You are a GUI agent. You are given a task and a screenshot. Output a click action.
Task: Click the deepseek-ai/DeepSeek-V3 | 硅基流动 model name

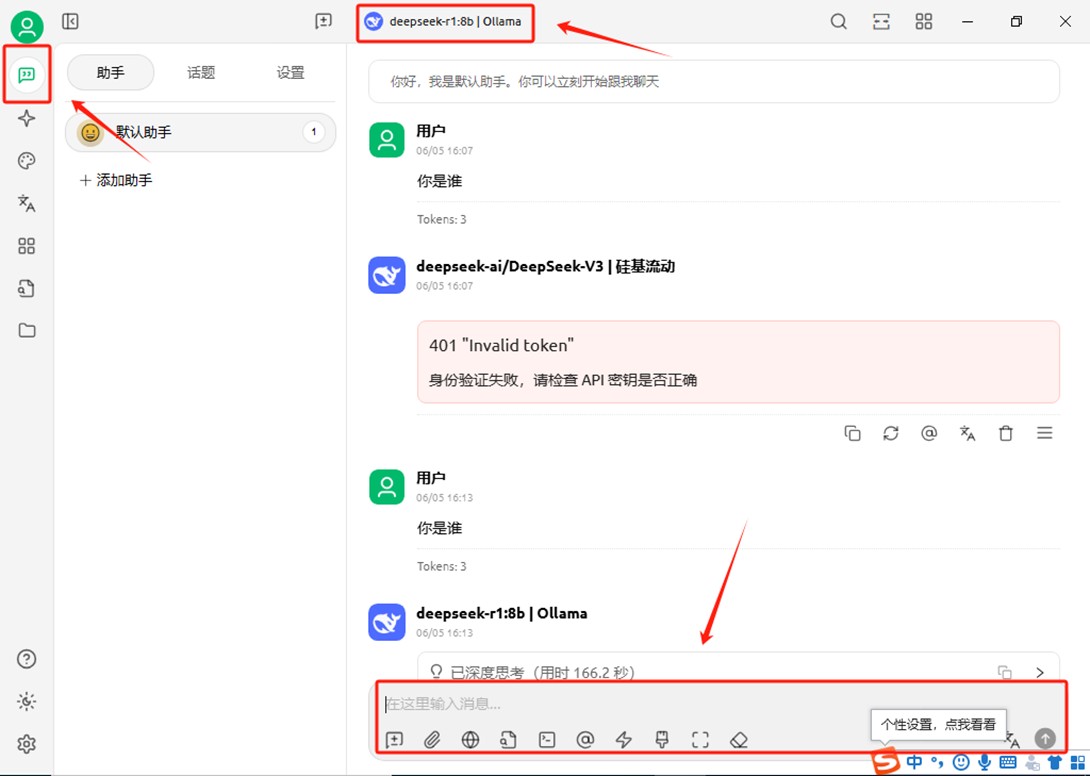pyautogui.click(x=546, y=266)
